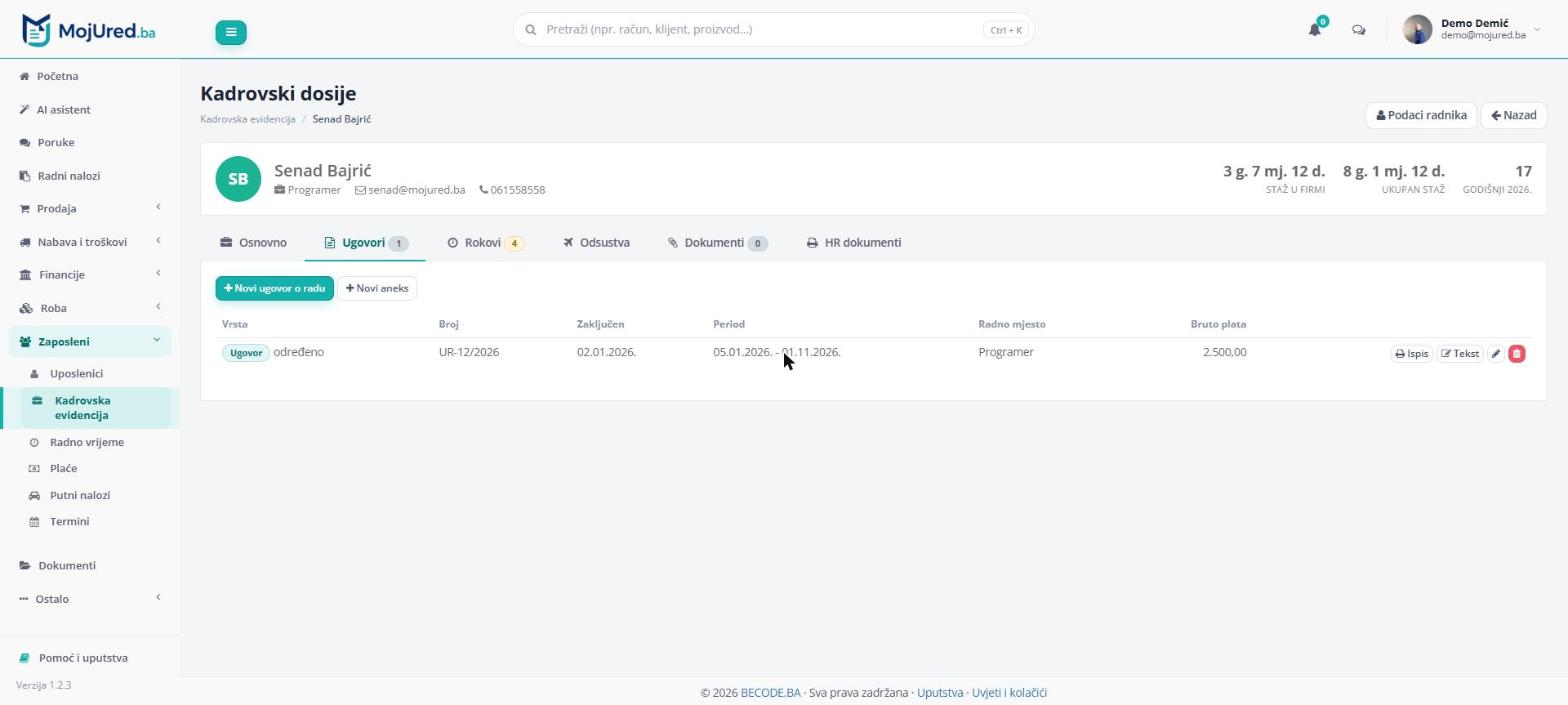Open Poruke in sidebar
This screenshot has width=1568, height=705.
tap(55, 142)
